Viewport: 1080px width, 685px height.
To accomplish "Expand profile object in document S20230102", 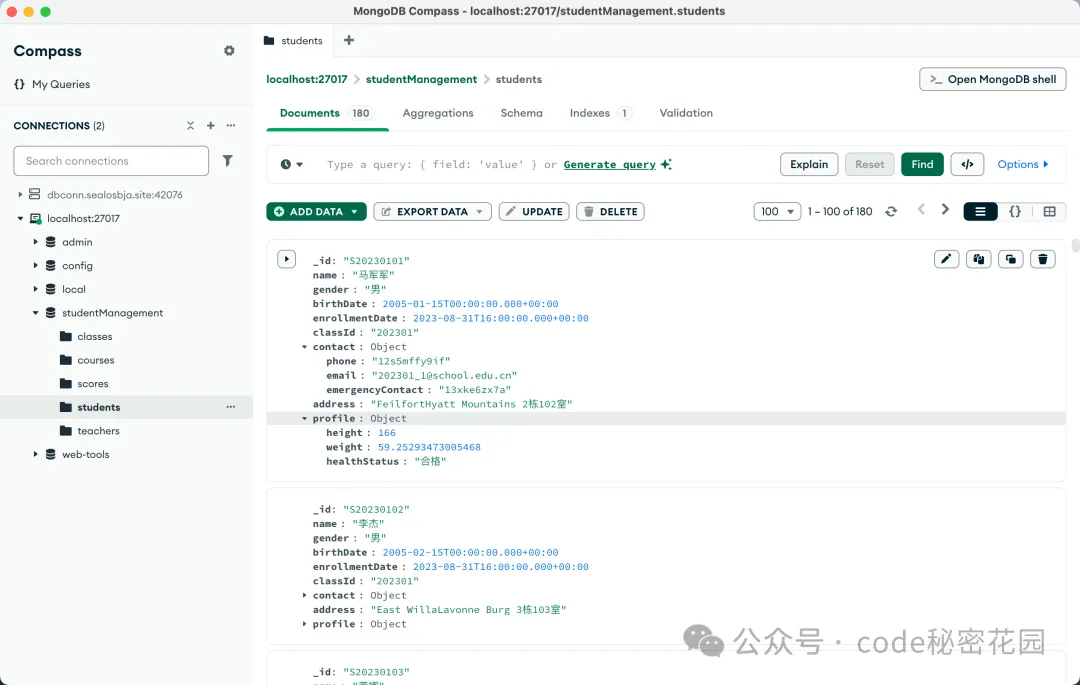I will [x=304, y=624].
